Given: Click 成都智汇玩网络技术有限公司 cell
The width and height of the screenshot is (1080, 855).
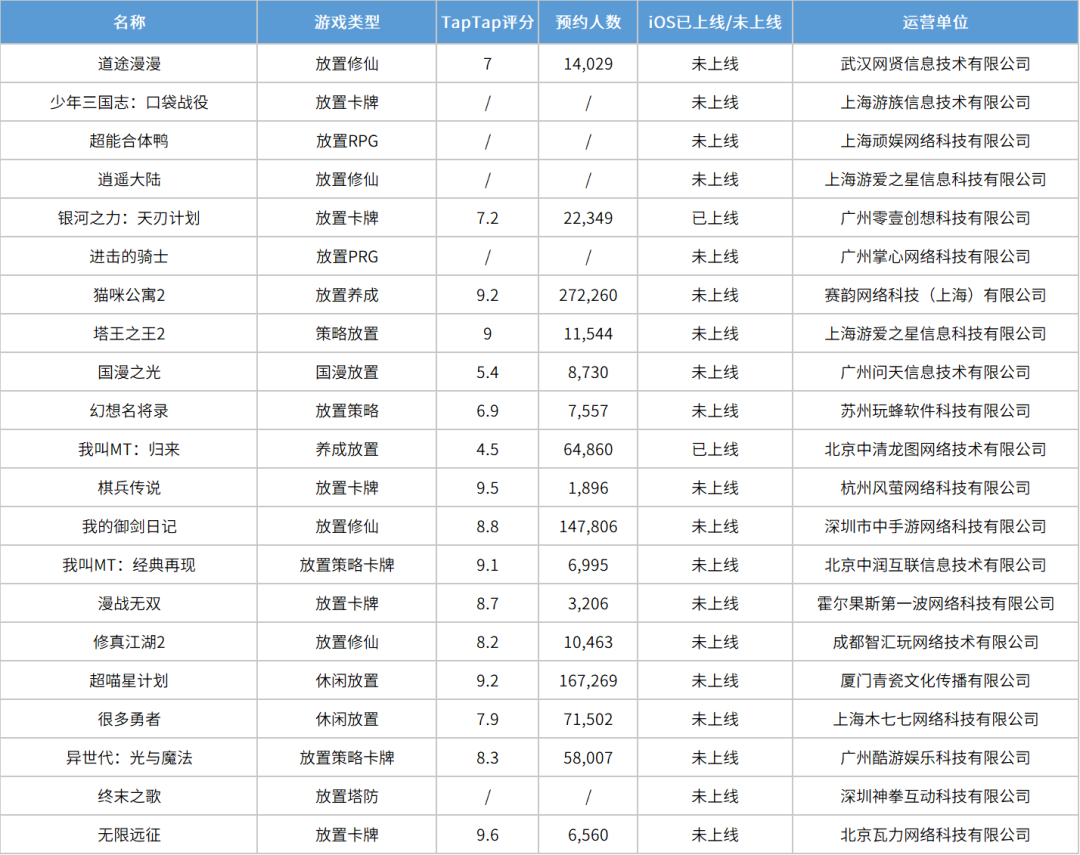Looking at the screenshot, I should [935, 642].
